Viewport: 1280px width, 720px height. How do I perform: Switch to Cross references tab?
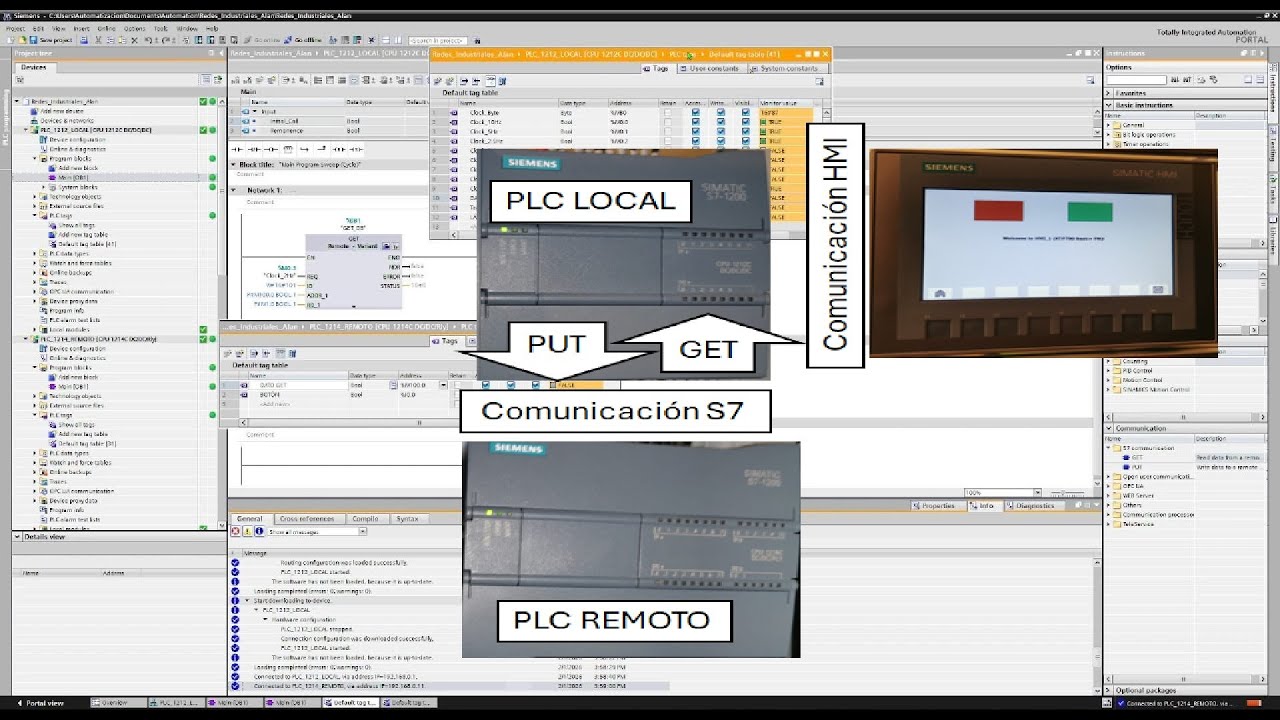(310, 519)
